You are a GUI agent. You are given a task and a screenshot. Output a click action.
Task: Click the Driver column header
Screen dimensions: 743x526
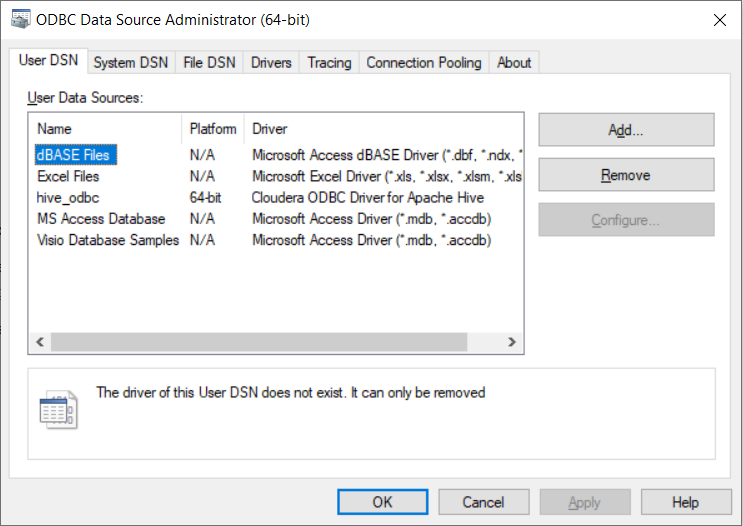click(x=384, y=128)
